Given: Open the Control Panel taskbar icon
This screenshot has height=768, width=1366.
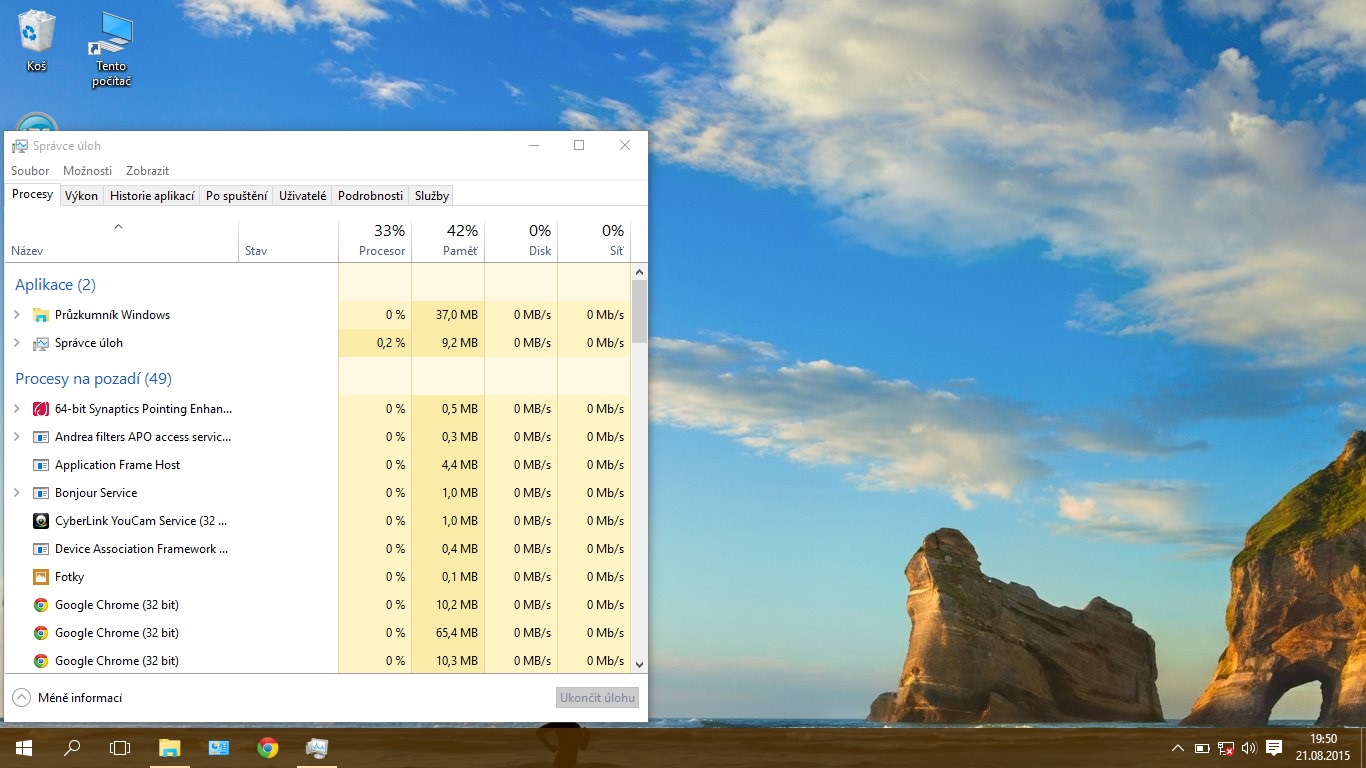Looking at the screenshot, I should 219,747.
